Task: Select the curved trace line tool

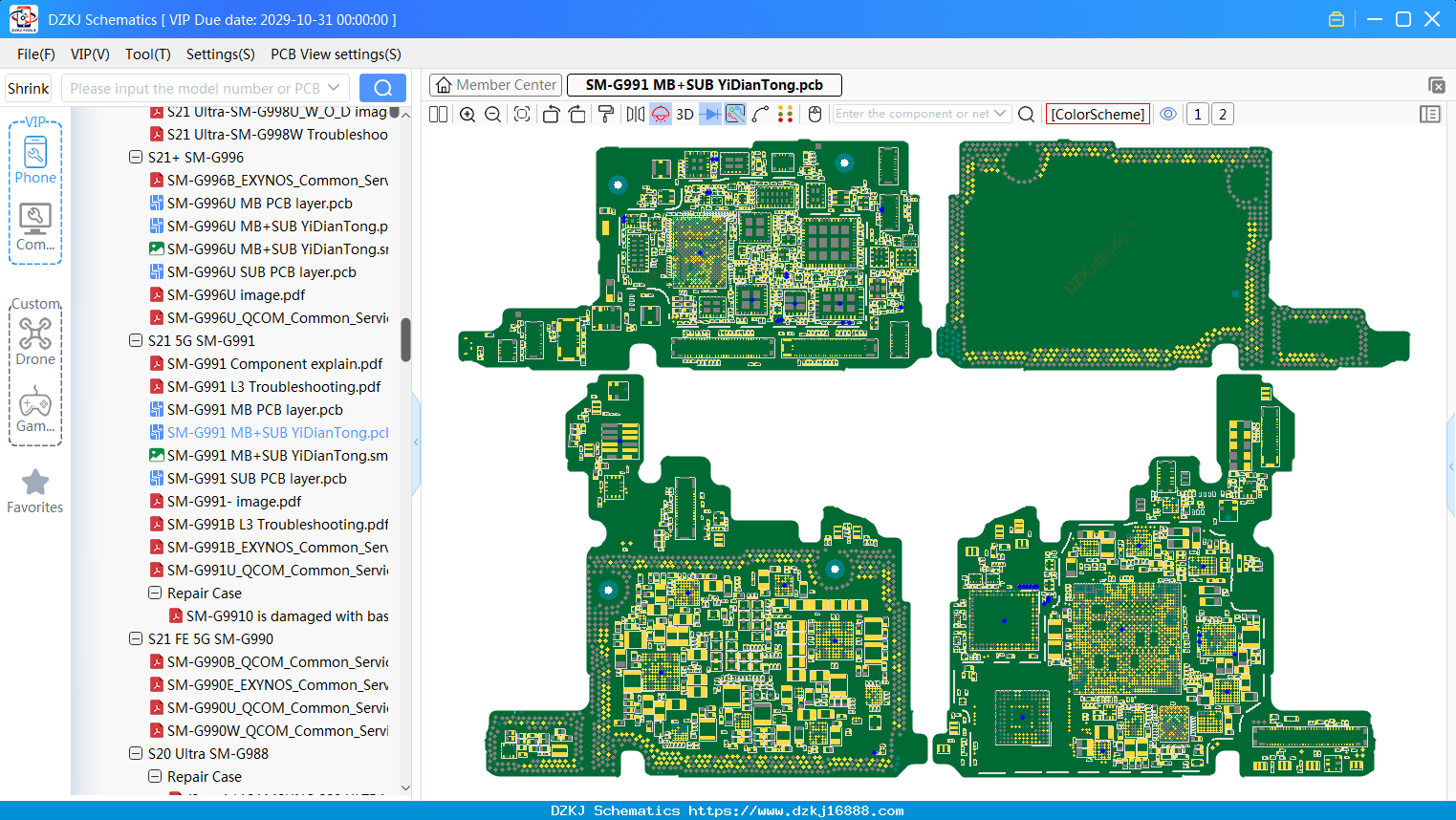Action: [760, 115]
